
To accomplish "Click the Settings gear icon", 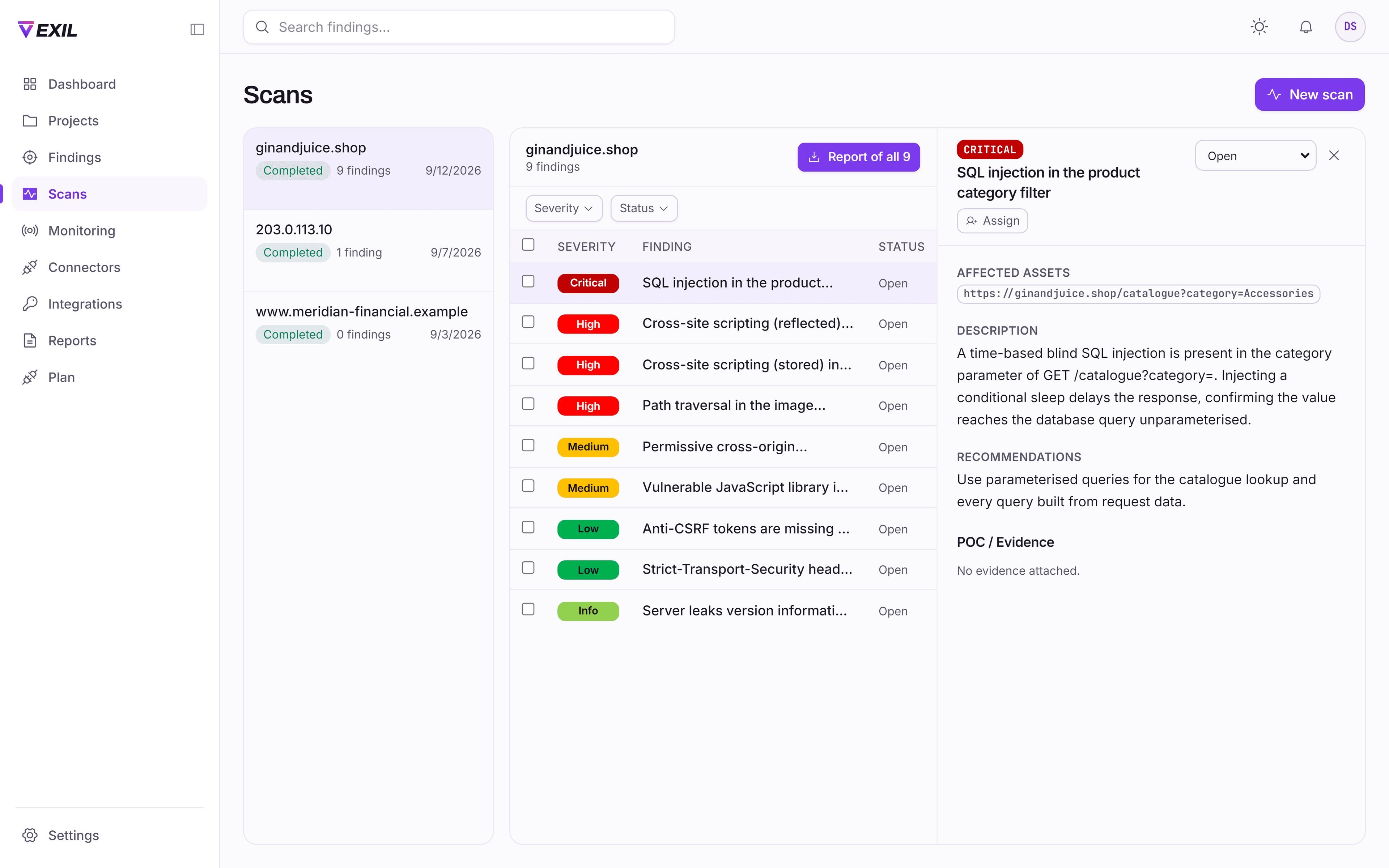I will tap(30, 835).
